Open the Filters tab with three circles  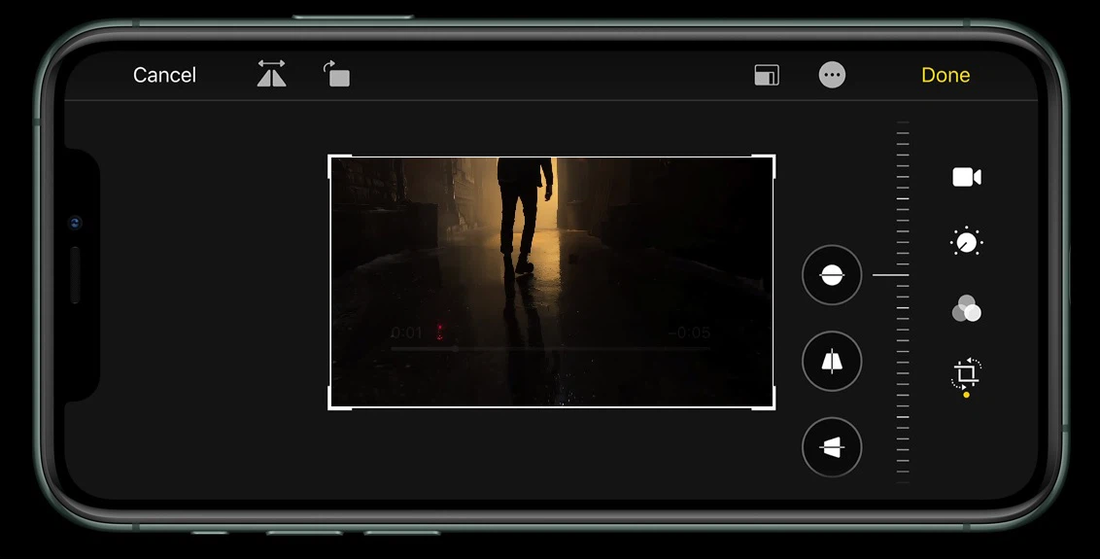click(966, 309)
